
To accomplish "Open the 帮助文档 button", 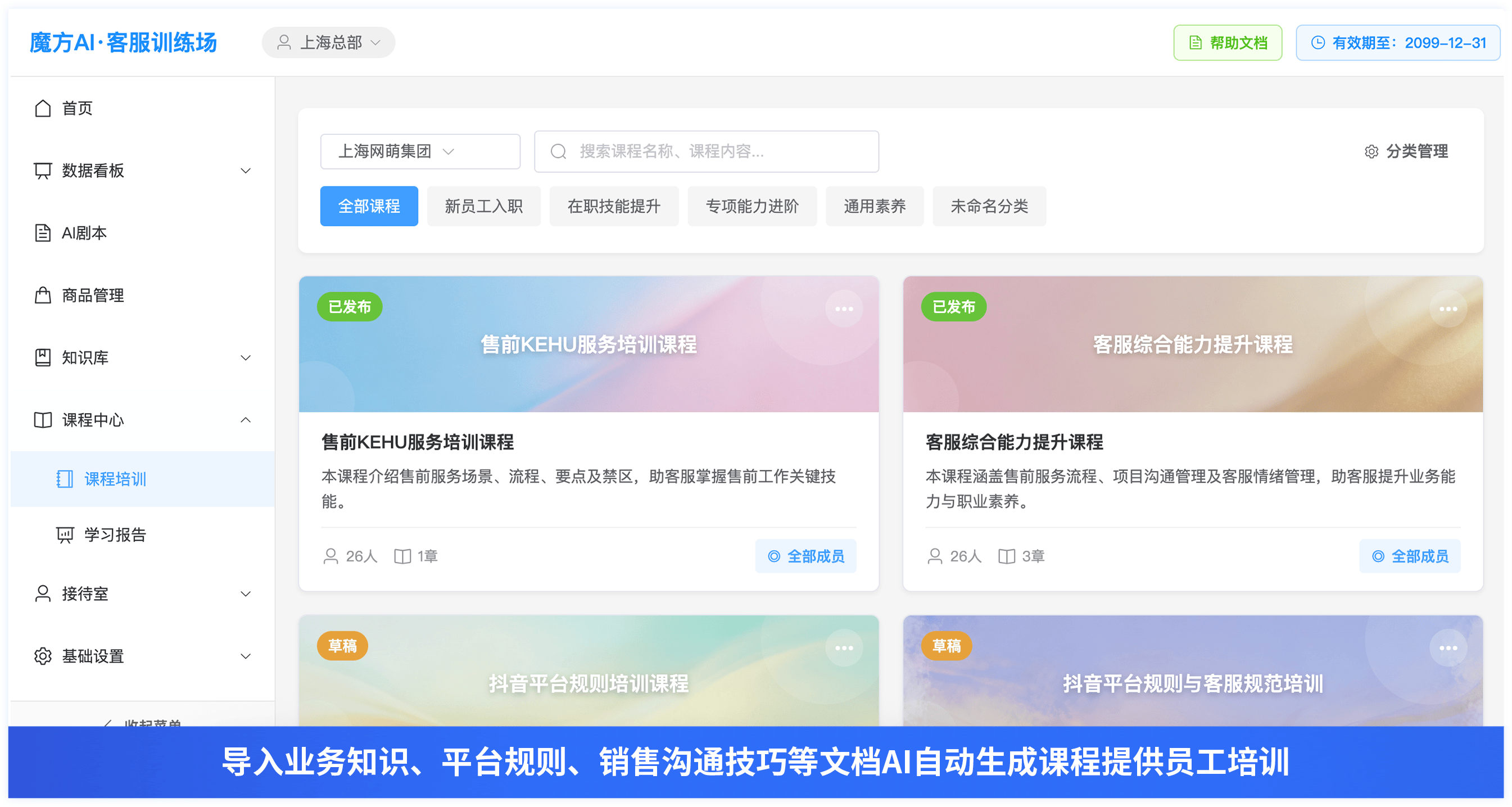I will [x=1228, y=43].
